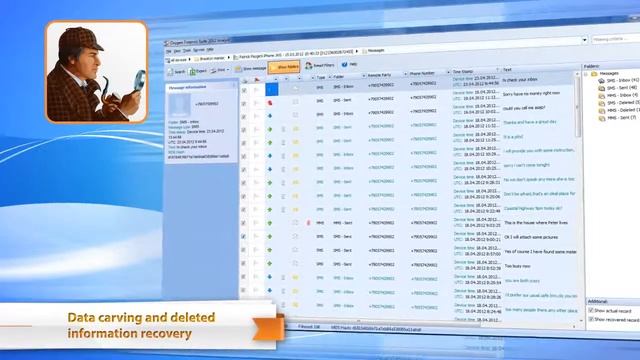Viewport: 640px width, 360px height.
Task: Click the attachment icon on 'This is the house where Peter lives' row
Action: tap(309, 223)
